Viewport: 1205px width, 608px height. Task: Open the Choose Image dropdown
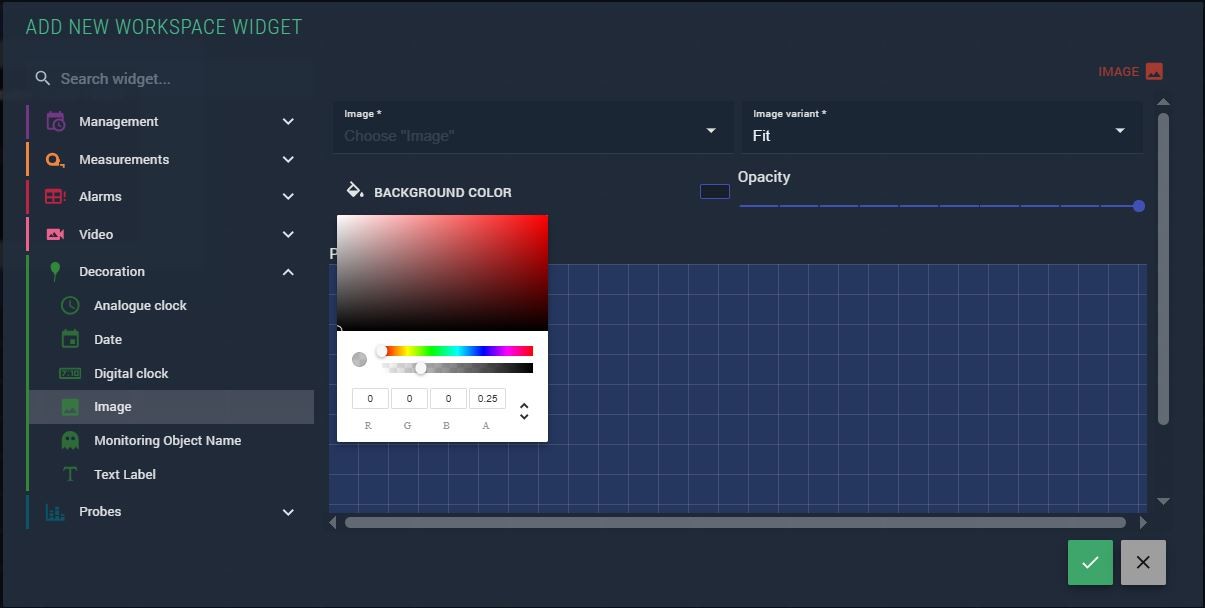(x=710, y=131)
